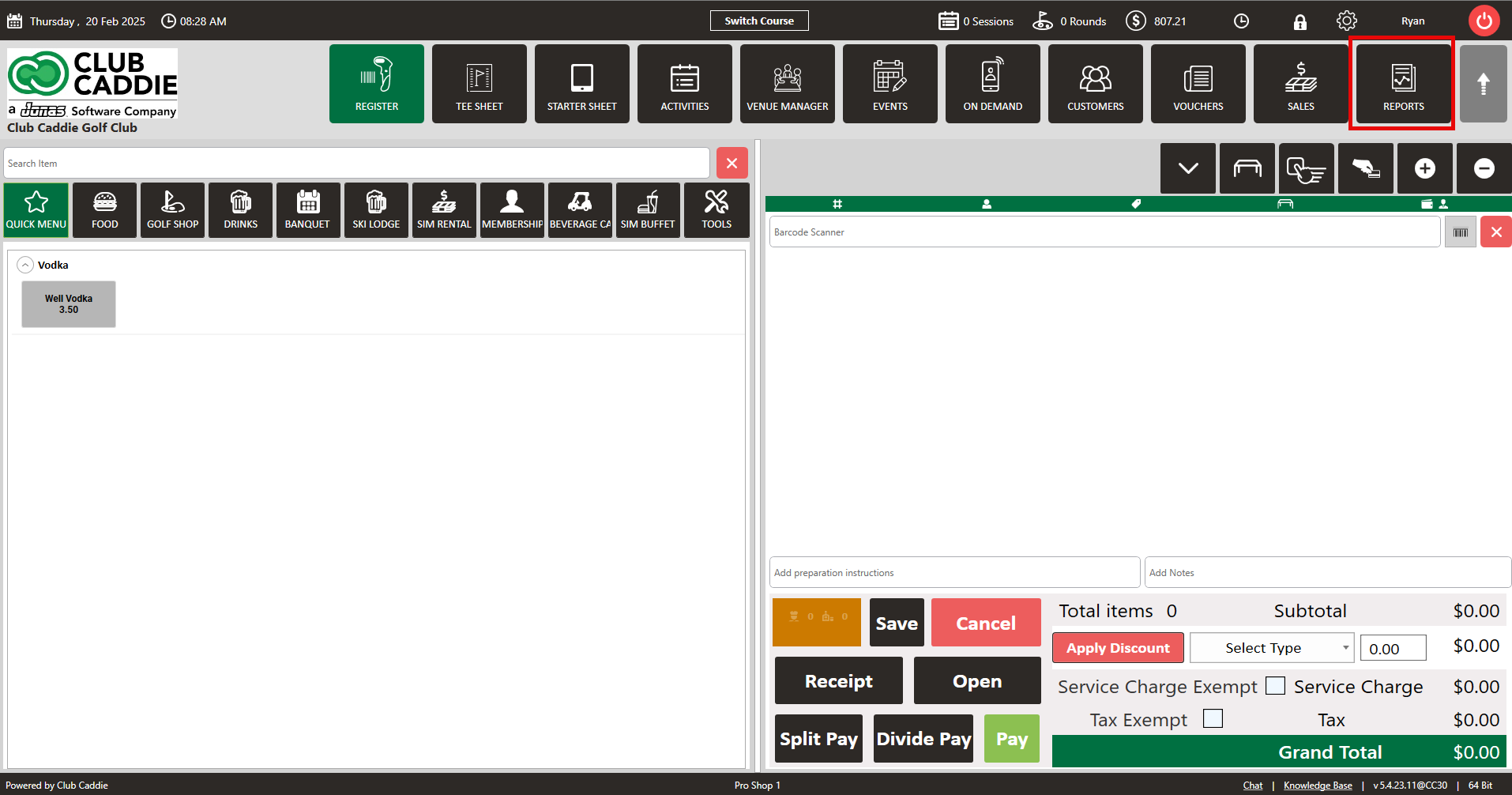1512x795 pixels.
Task: Click the hand-with-list icon button
Action: 1307,168
